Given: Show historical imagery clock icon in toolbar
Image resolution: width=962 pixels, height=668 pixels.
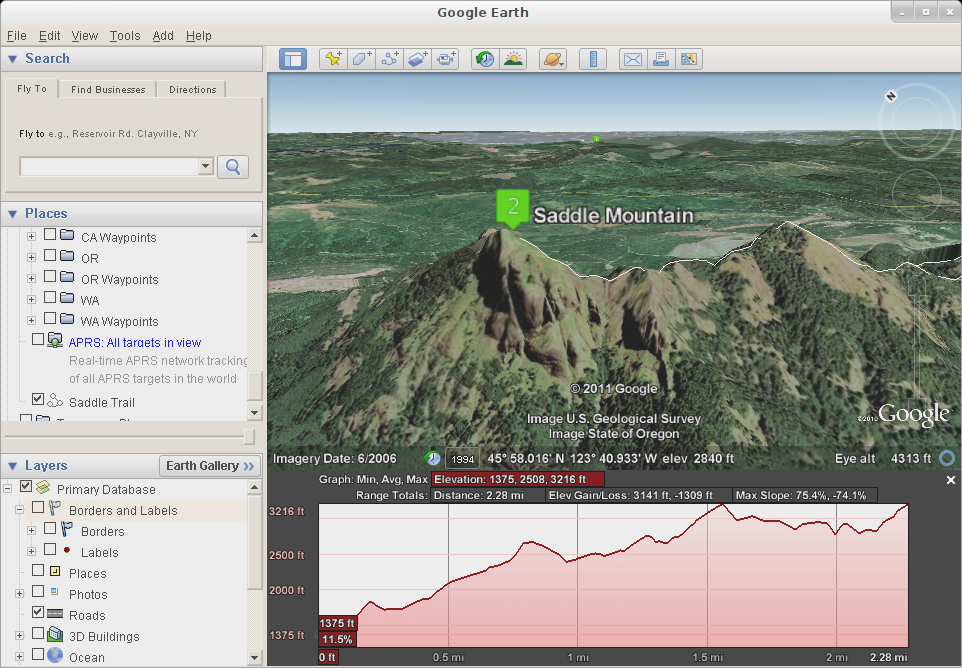Looking at the screenshot, I should (485, 59).
